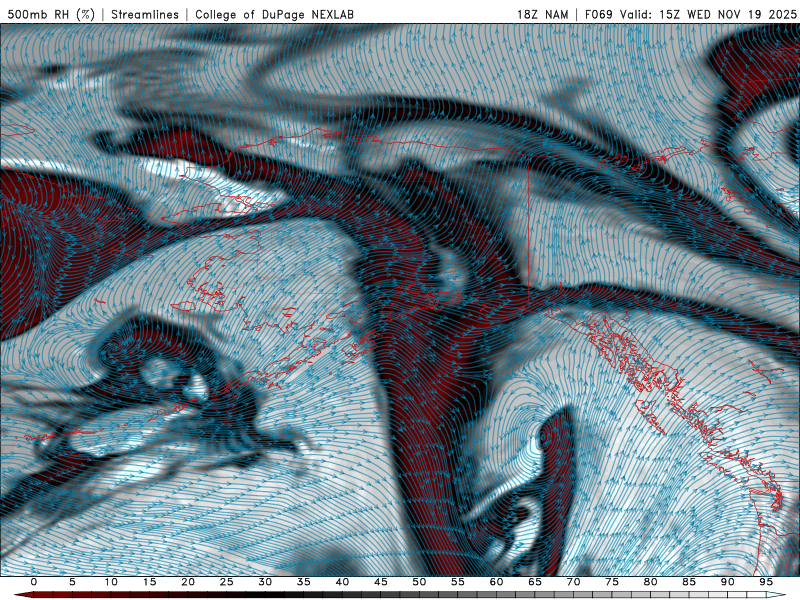Click the "18Z NAM" model run label
The height and width of the screenshot is (600, 800).
[542, 14]
